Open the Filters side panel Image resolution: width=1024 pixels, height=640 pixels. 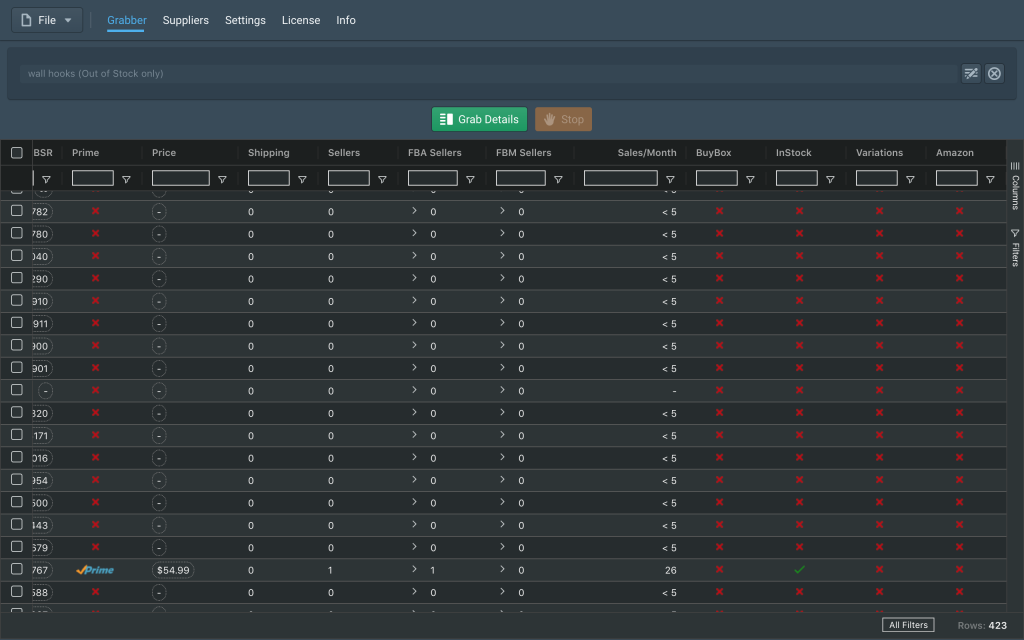pyautogui.click(x=1015, y=247)
